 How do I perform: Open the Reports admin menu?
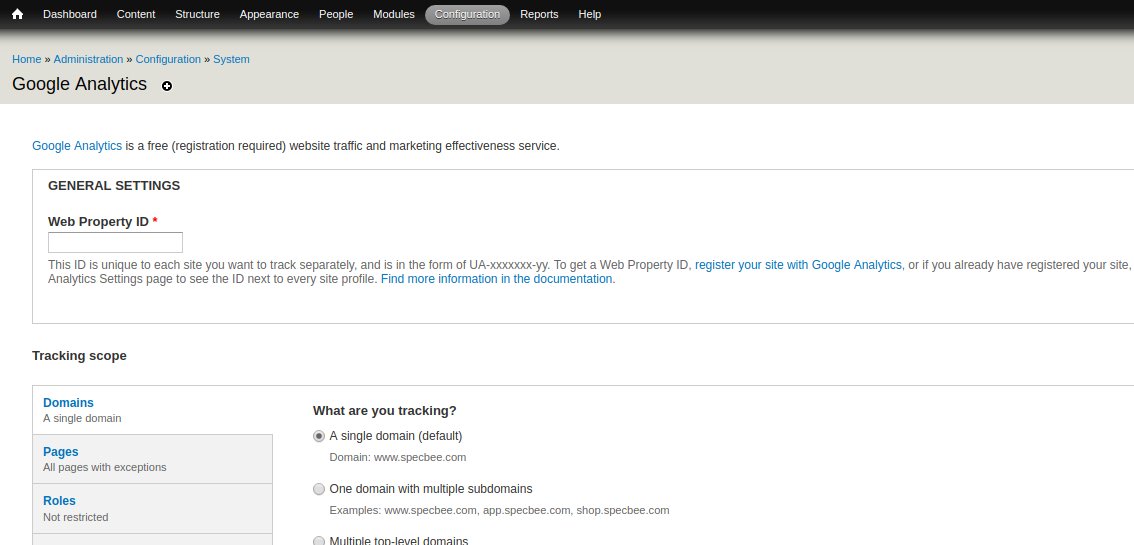(540, 14)
